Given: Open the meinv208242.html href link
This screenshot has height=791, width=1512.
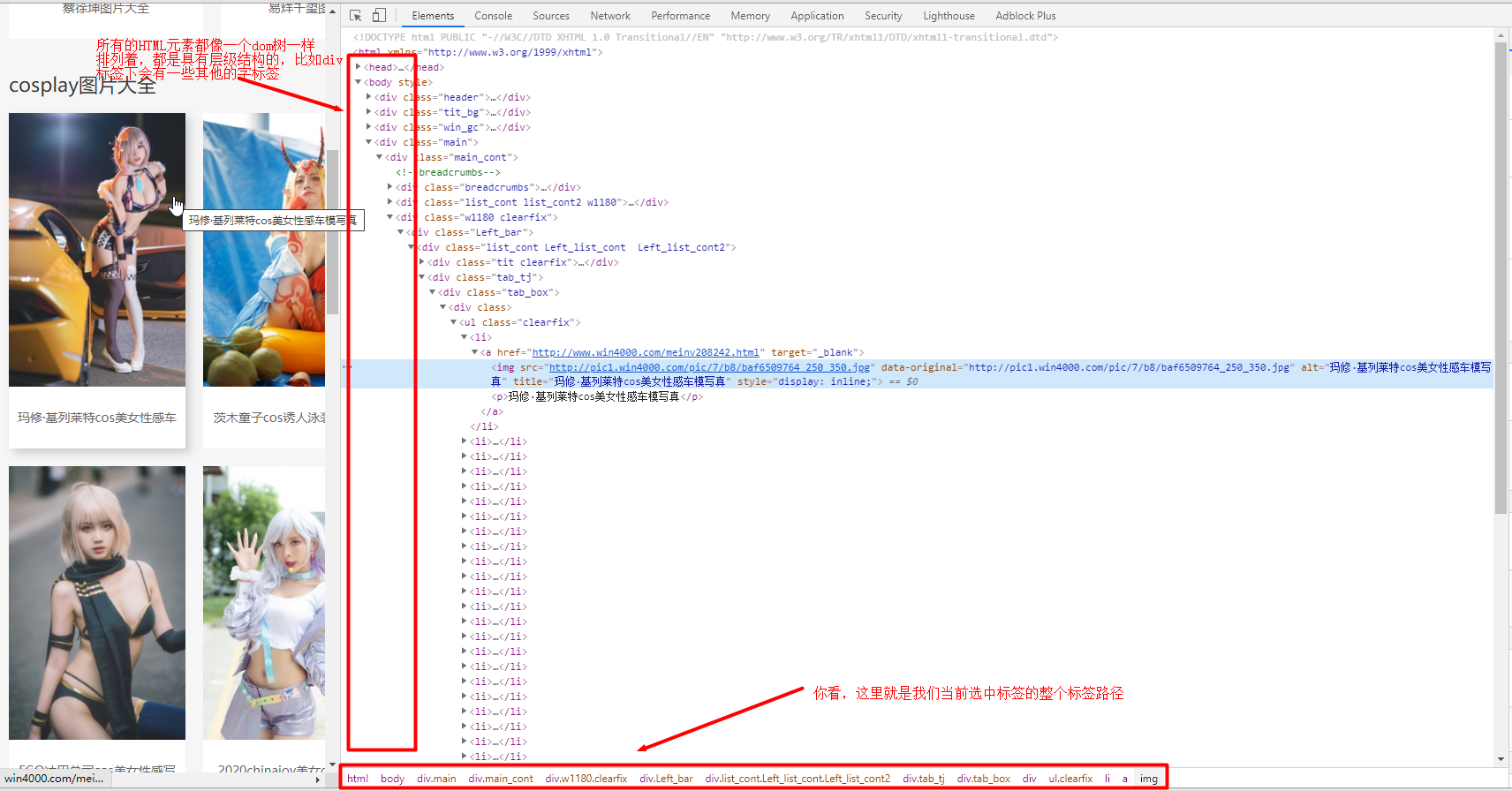Looking at the screenshot, I should click(x=646, y=352).
